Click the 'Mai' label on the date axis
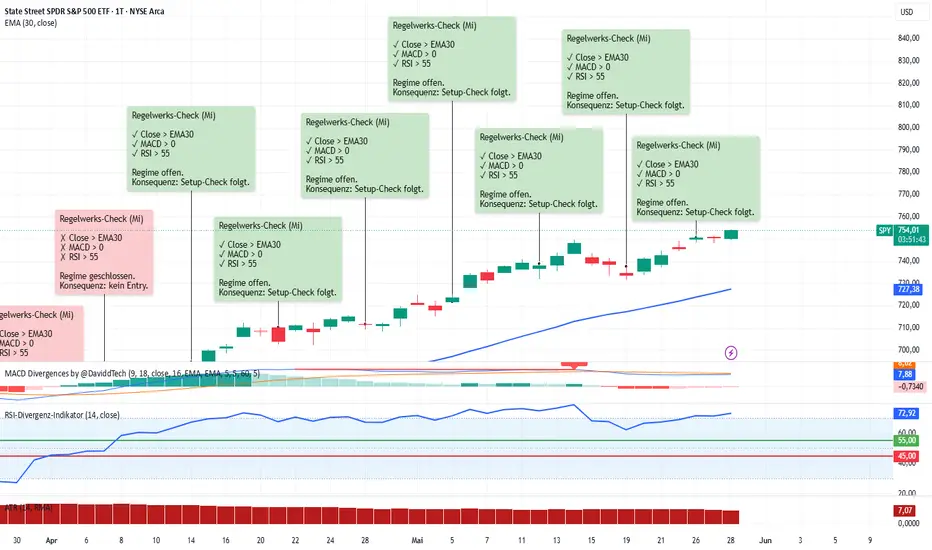 417,540
